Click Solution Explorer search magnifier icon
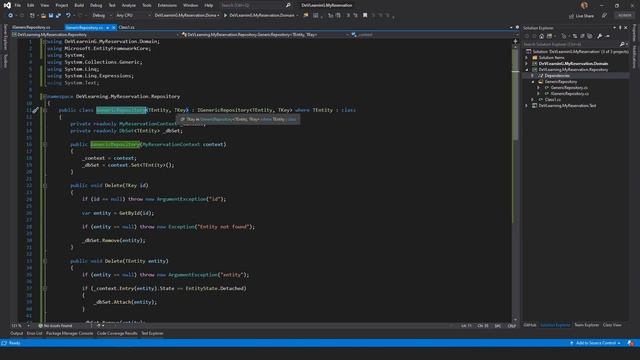 622,44
